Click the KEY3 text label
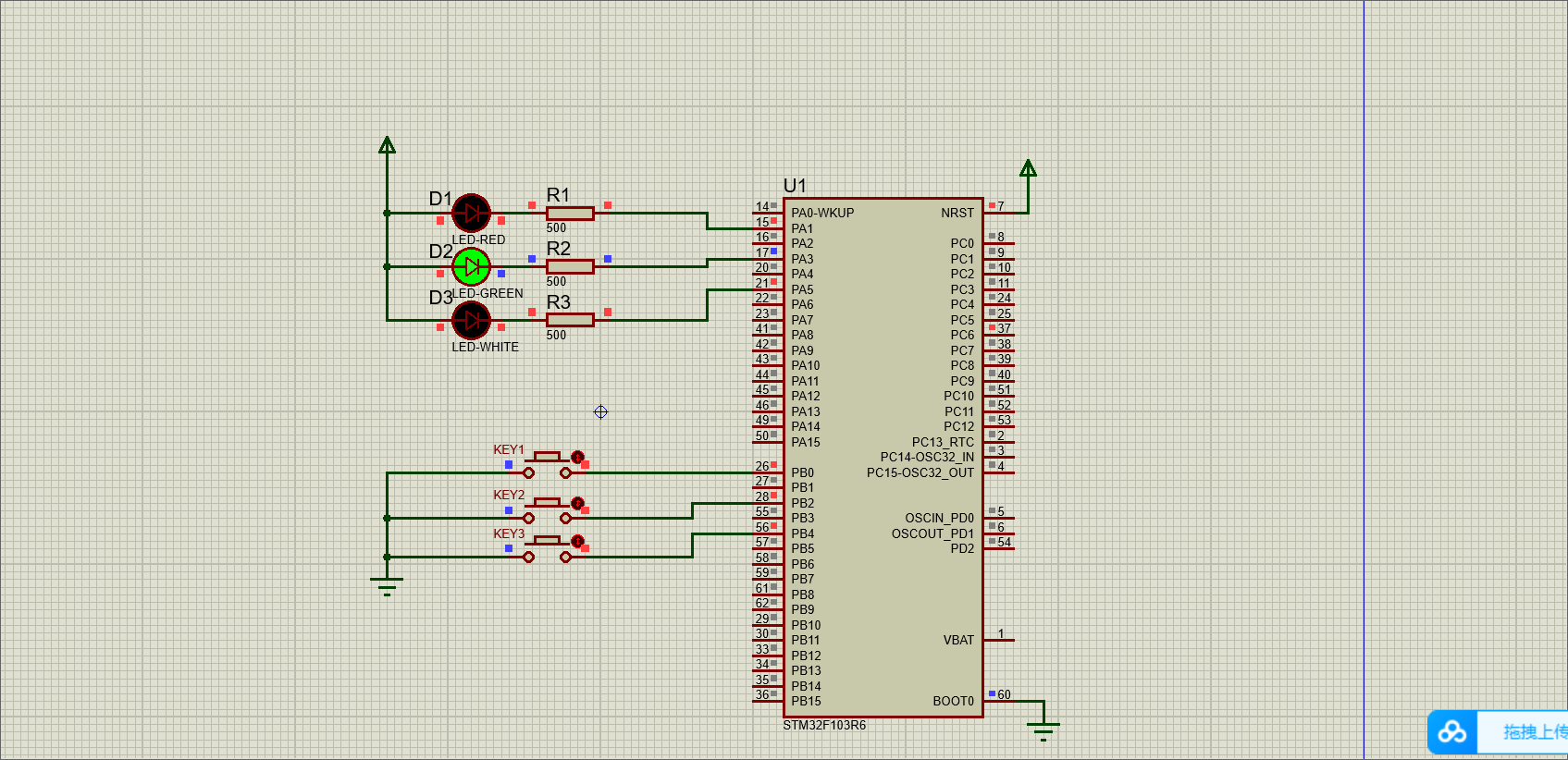1568x760 pixels. (x=509, y=534)
